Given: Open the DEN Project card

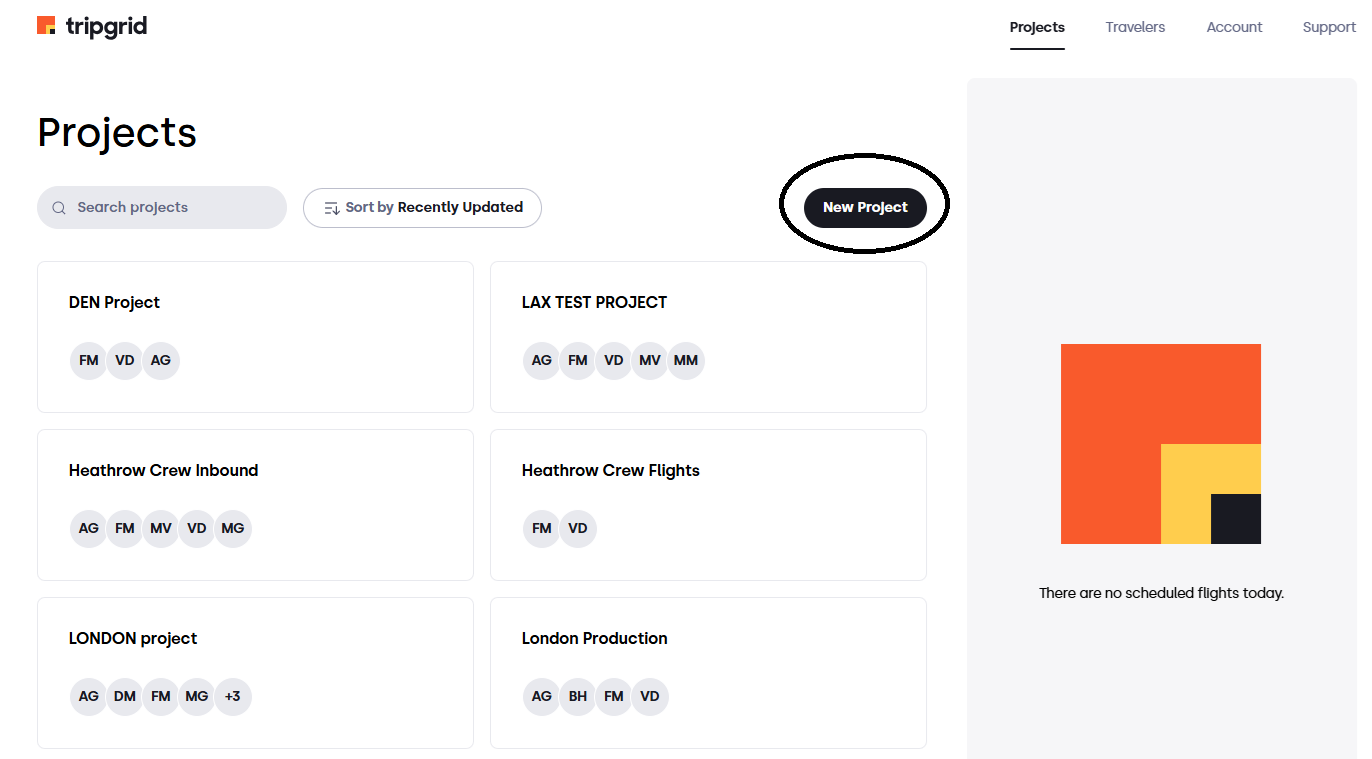Looking at the screenshot, I should click(x=255, y=337).
